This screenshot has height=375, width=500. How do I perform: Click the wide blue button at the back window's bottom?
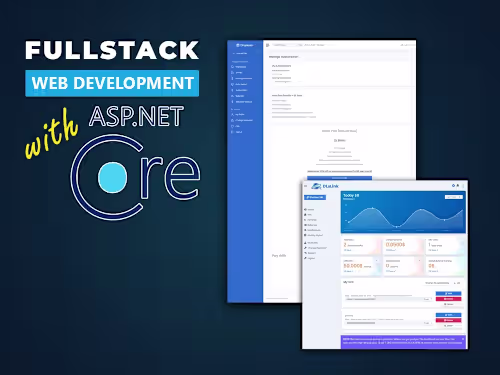[339, 178]
